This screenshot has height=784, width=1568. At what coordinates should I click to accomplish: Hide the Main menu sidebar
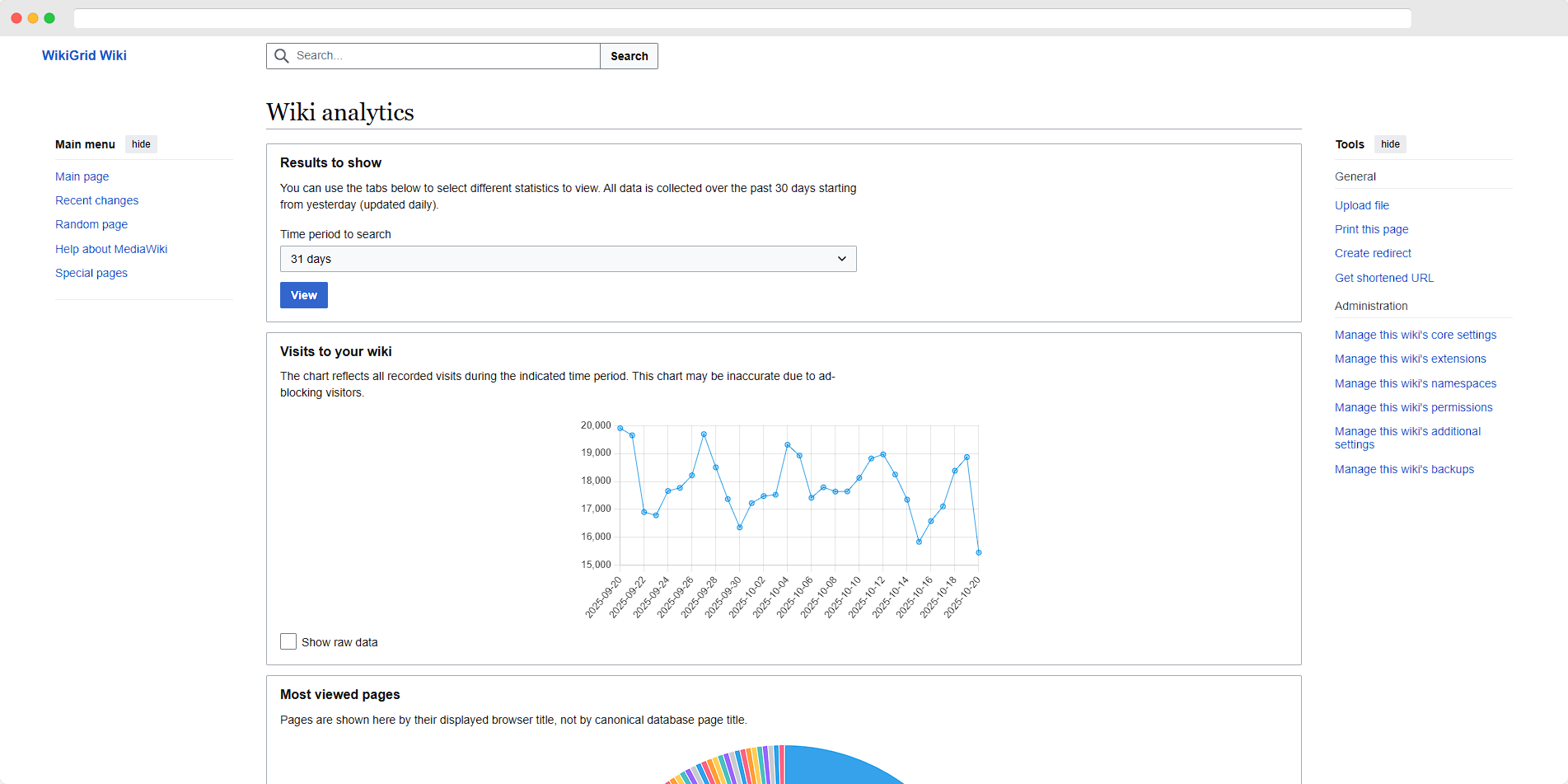click(141, 144)
